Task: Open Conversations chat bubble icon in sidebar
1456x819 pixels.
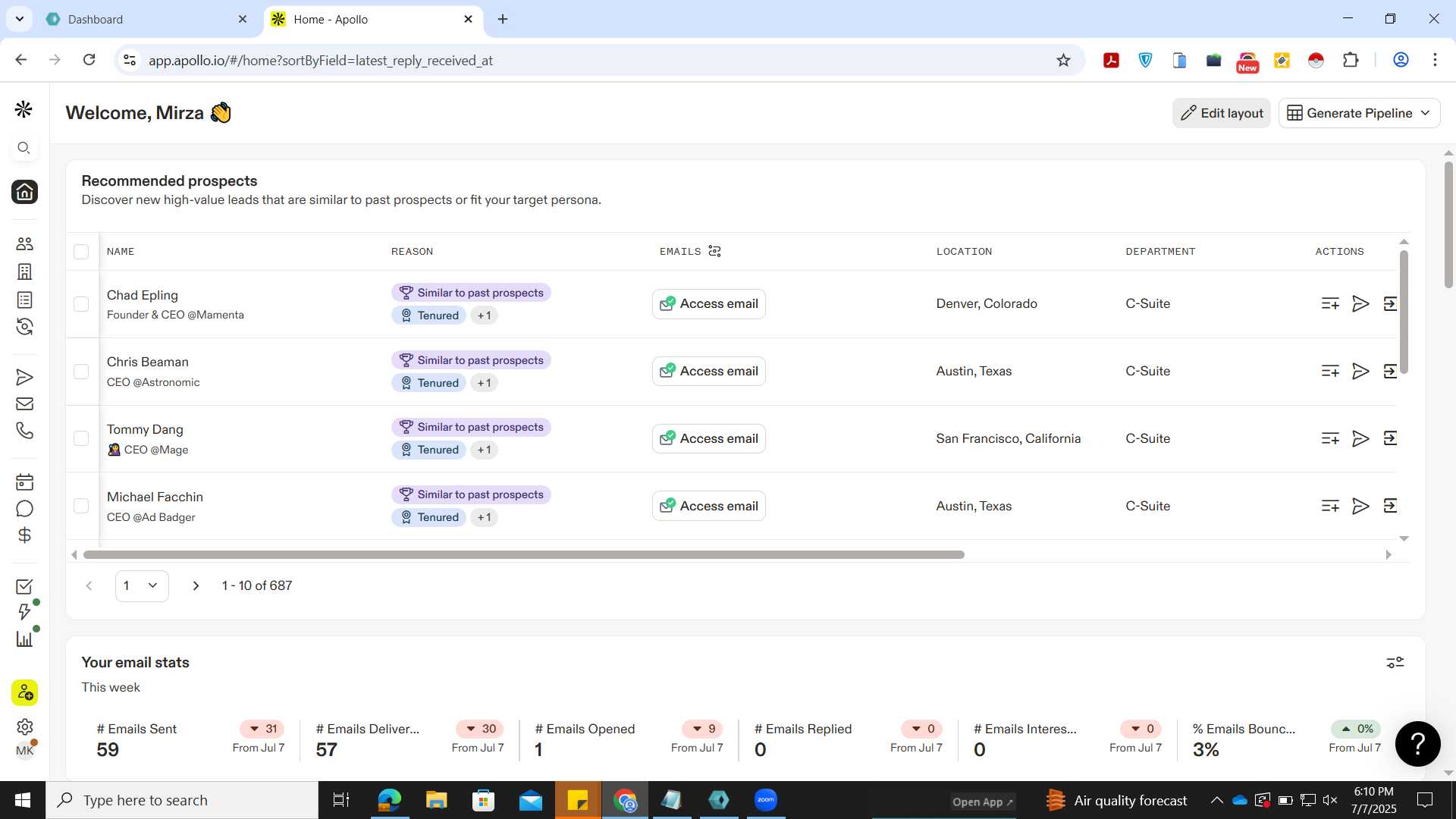Action: (24, 509)
